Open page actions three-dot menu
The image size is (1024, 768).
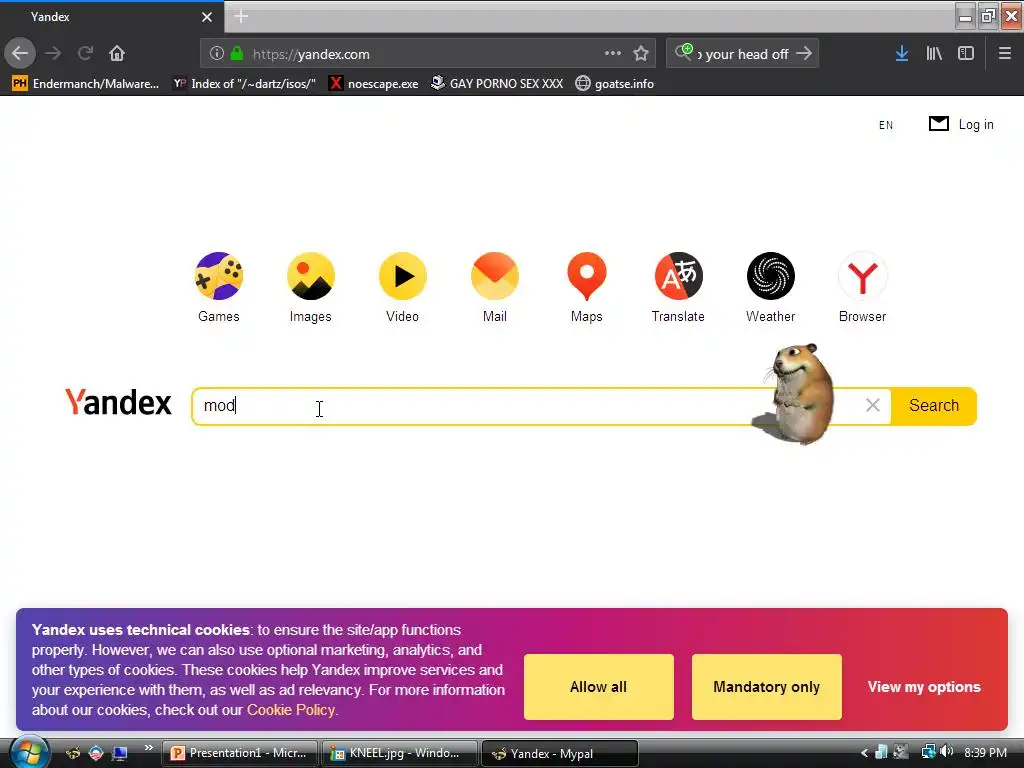pyautogui.click(x=613, y=54)
